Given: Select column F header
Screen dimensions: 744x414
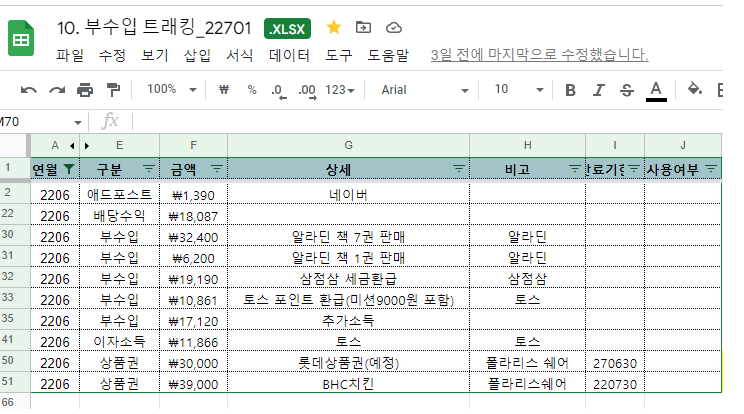Looking at the screenshot, I should click(193, 146).
